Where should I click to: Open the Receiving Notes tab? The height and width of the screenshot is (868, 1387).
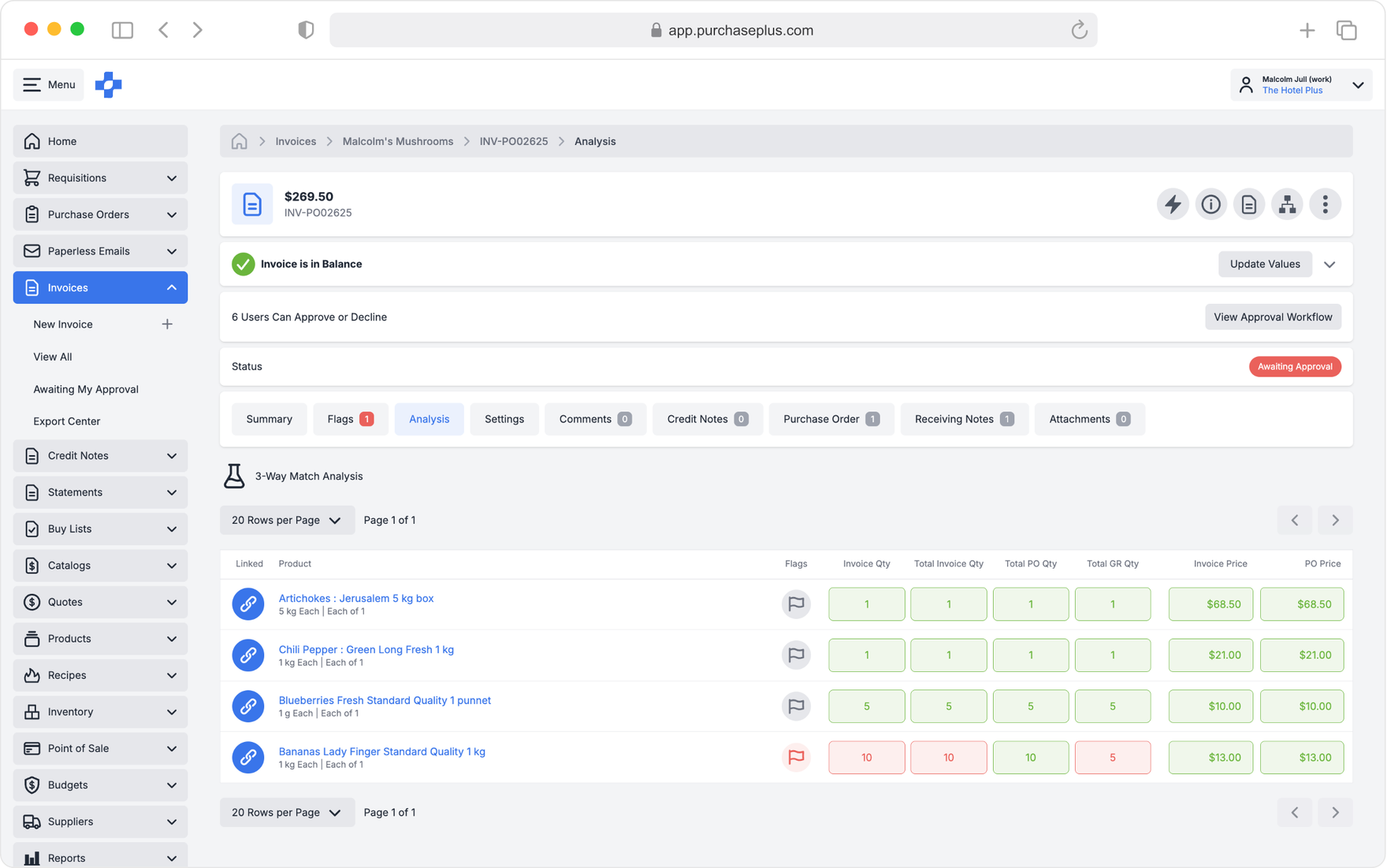(964, 419)
